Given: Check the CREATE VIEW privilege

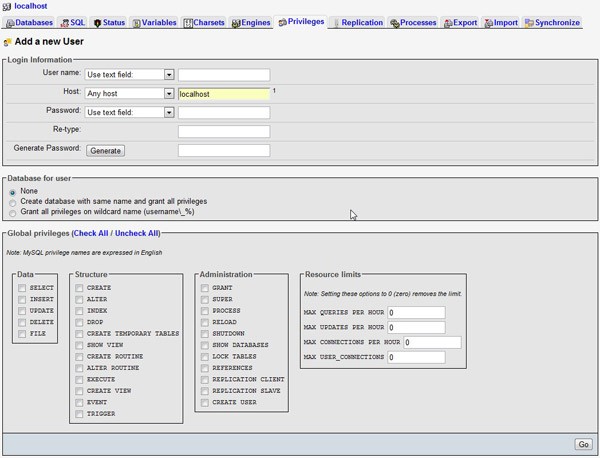Looking at the screenshot, I should coord(79,391).
